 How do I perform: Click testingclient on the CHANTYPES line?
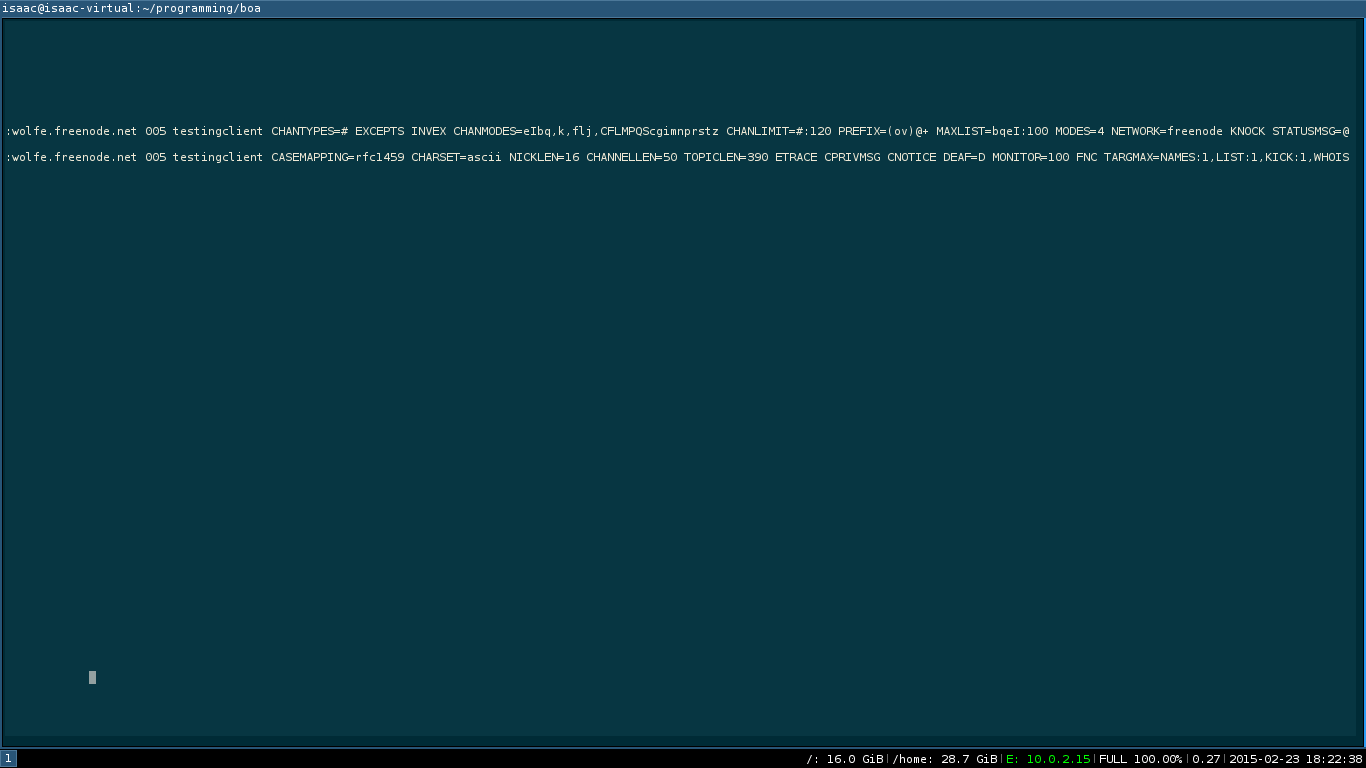pos(218,131)
